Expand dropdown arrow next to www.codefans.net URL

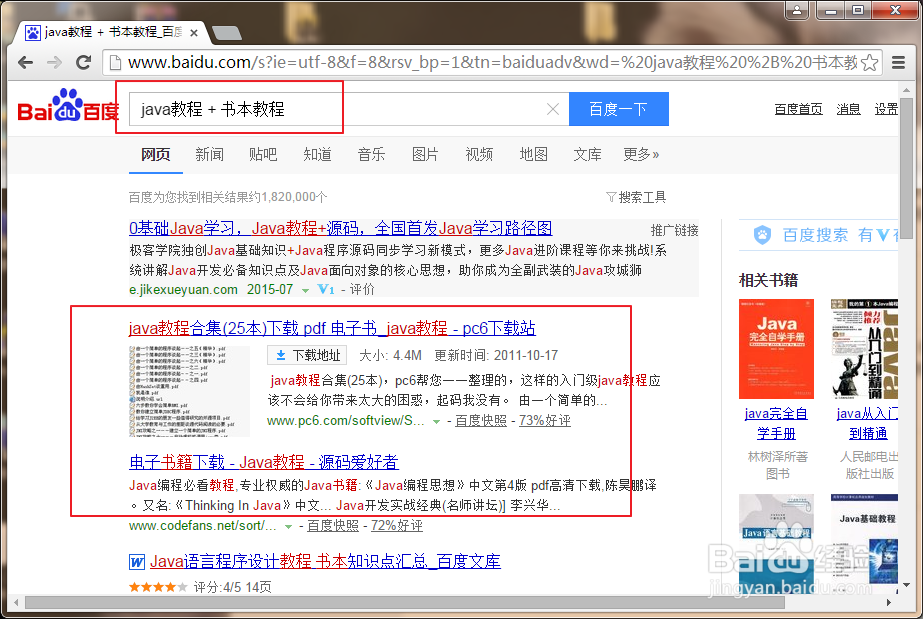coord(288,527)
